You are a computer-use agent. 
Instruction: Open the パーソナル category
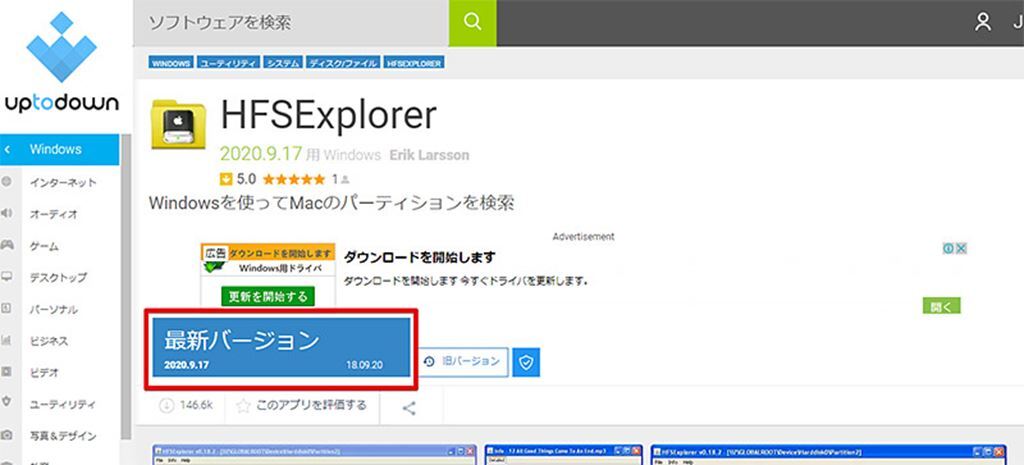[54, 309]
